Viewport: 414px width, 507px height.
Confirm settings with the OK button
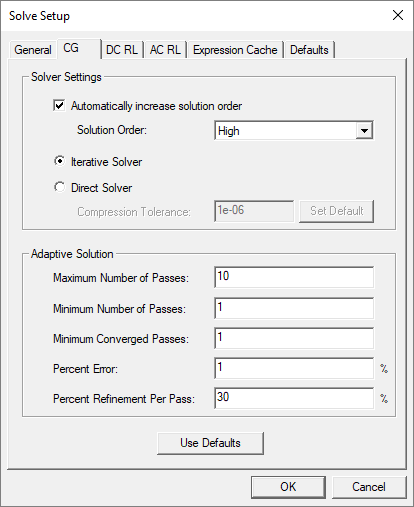(x=288, y=487)
